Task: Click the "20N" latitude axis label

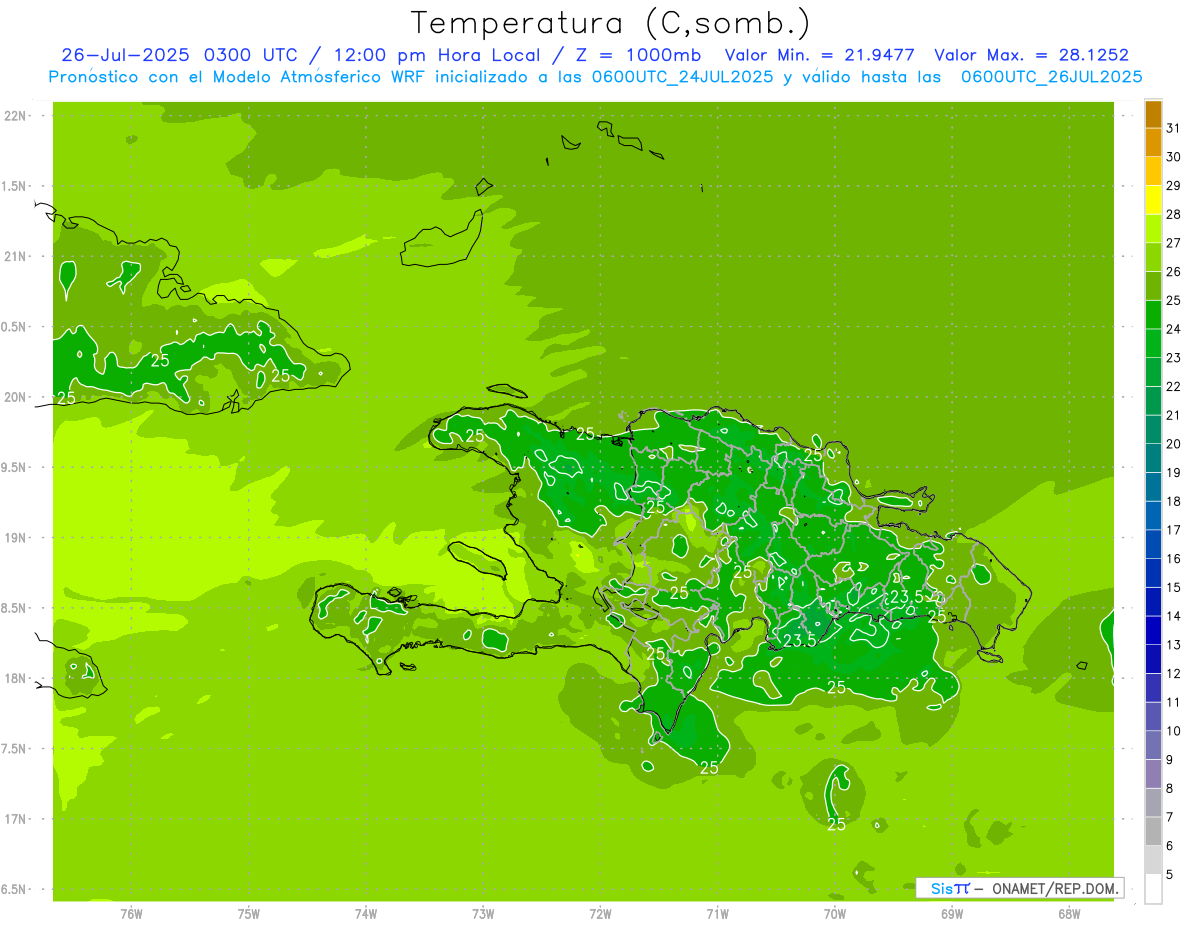Action: click(x=16, y=397)
